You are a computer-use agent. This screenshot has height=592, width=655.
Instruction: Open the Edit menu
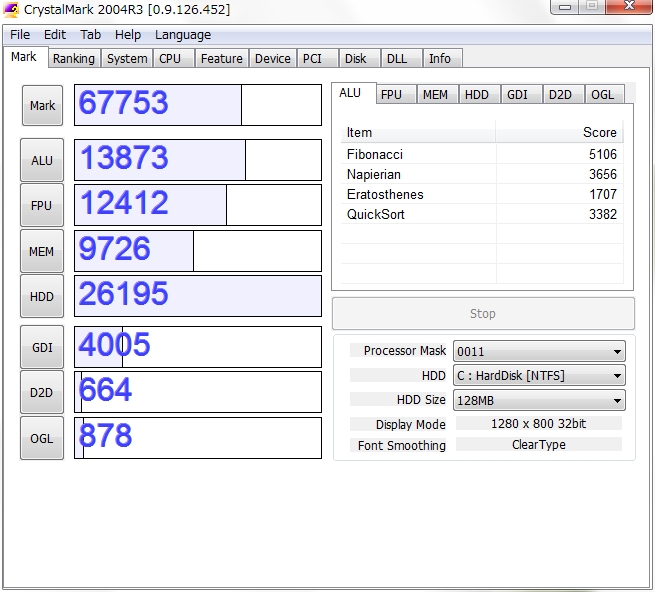tap(55, 35)
